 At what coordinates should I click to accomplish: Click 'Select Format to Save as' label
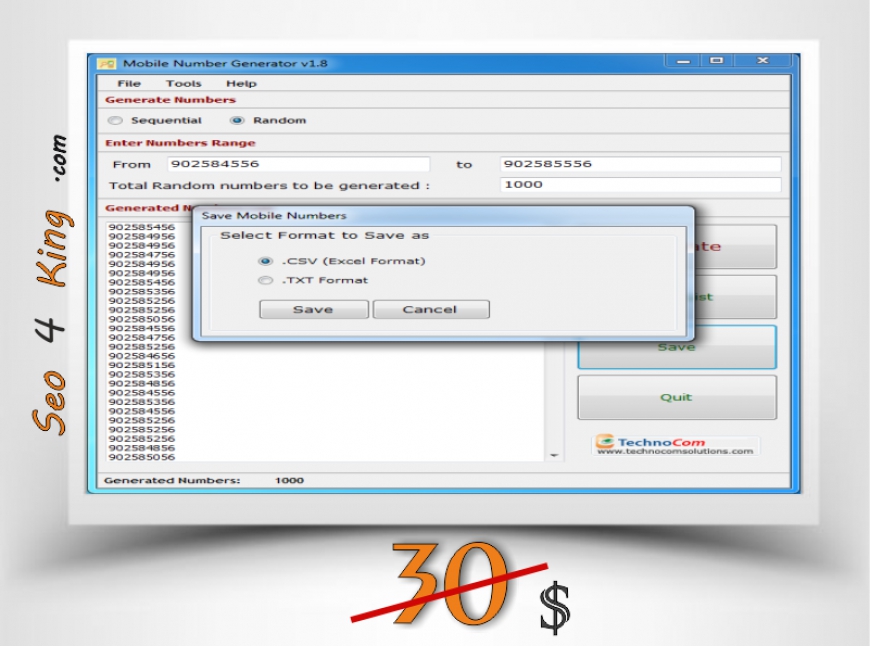[x=325, y=235]
